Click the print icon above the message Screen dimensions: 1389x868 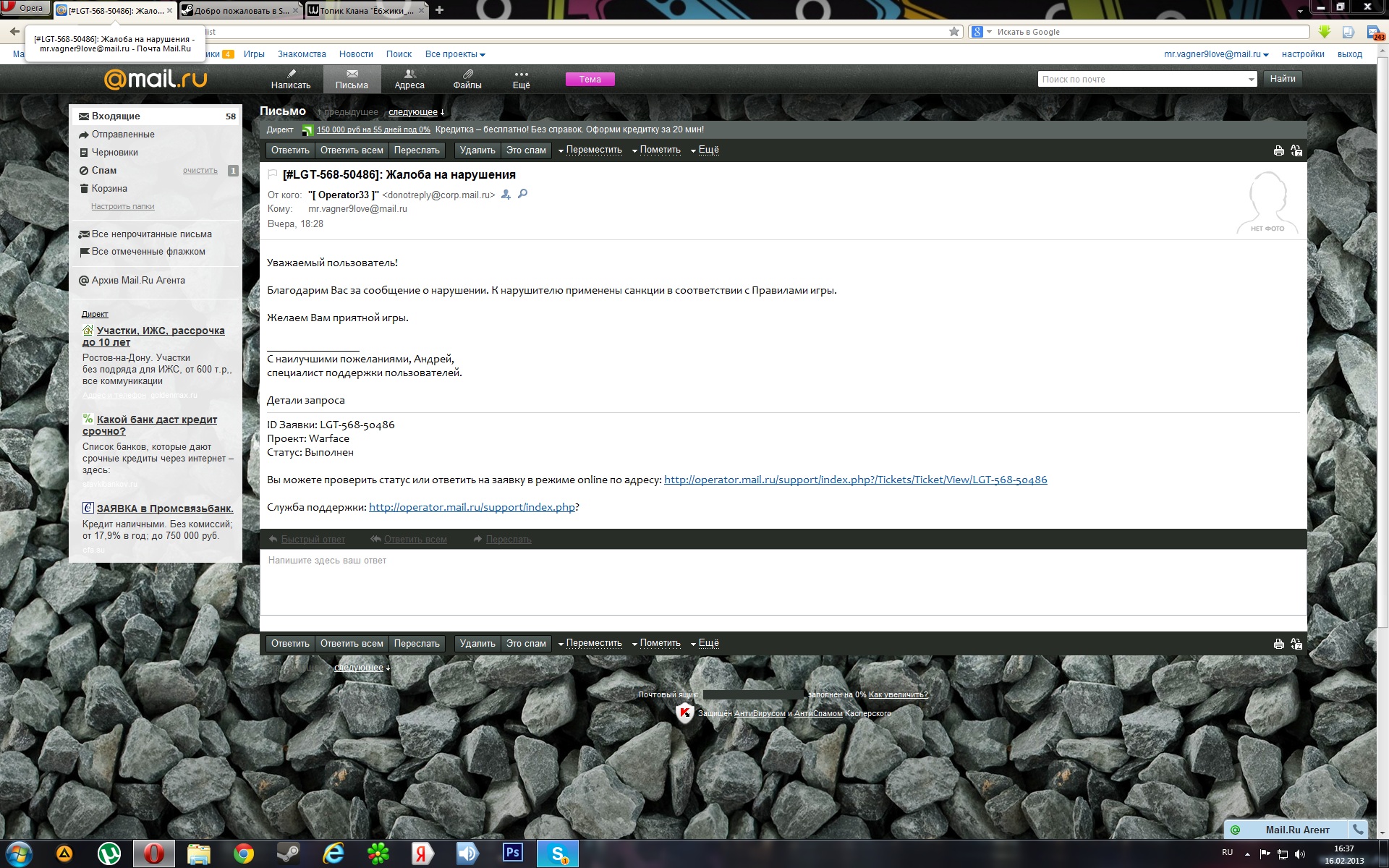pyautogui.click(x=1278, y=150)
